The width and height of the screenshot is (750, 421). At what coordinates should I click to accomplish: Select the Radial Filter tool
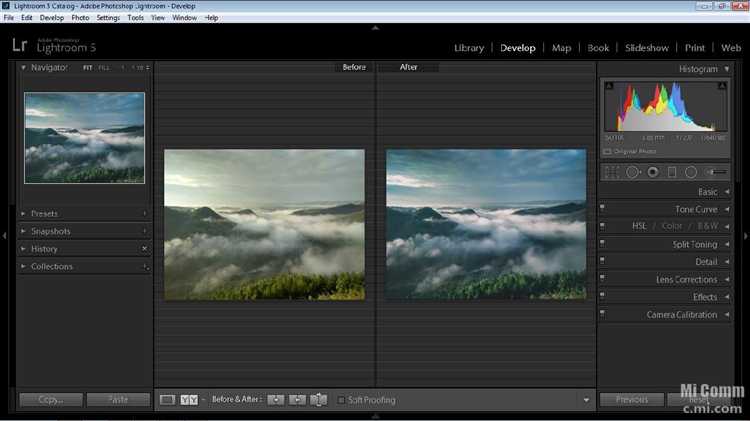691,172
